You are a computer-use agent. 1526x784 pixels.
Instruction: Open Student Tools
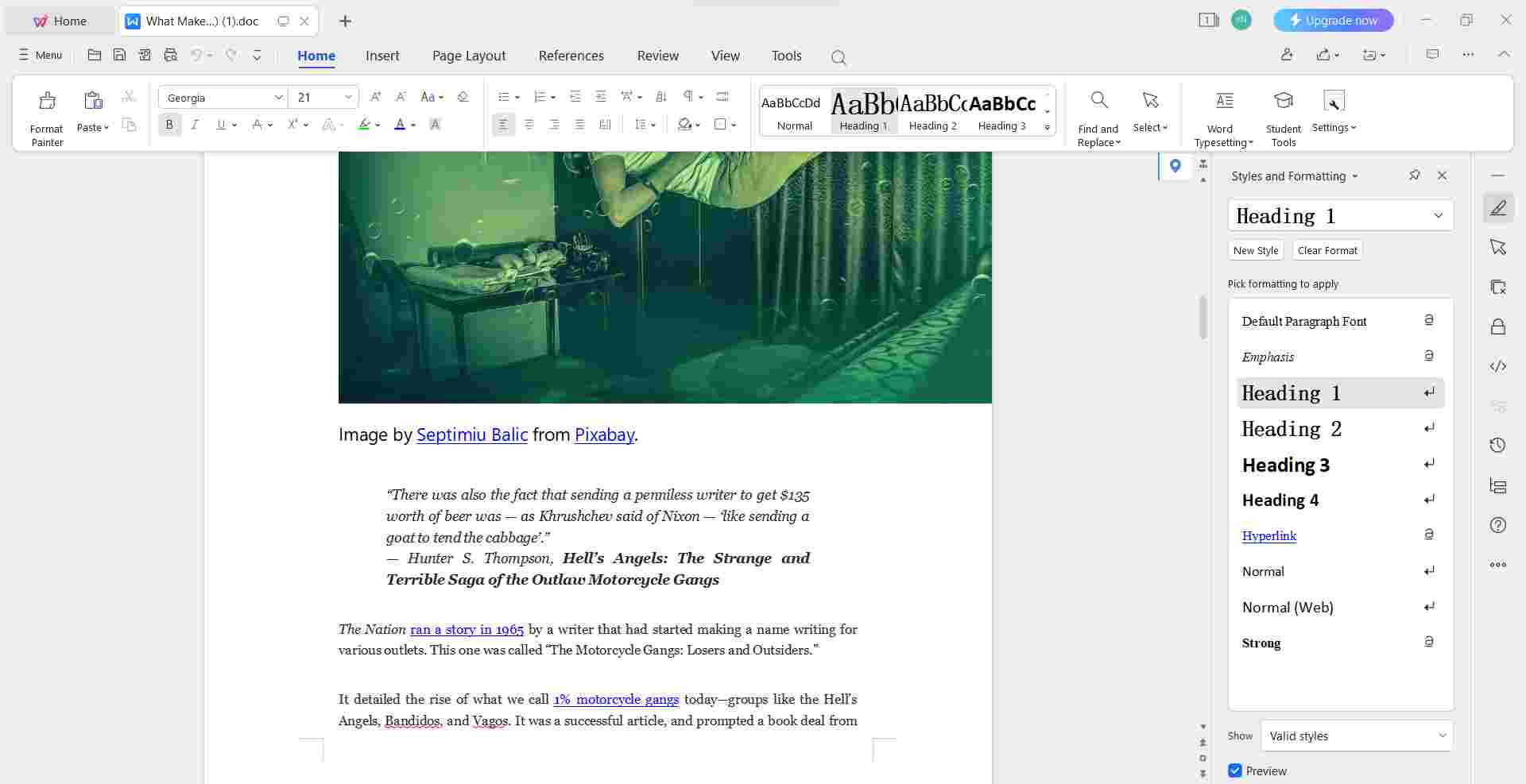point(1283,115)
